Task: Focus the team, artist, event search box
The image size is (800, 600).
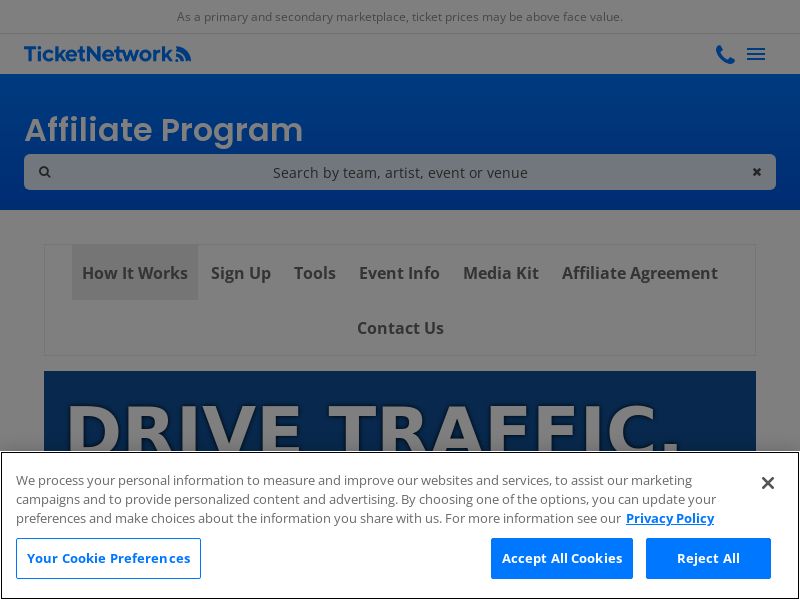Action: pos(400,172)
